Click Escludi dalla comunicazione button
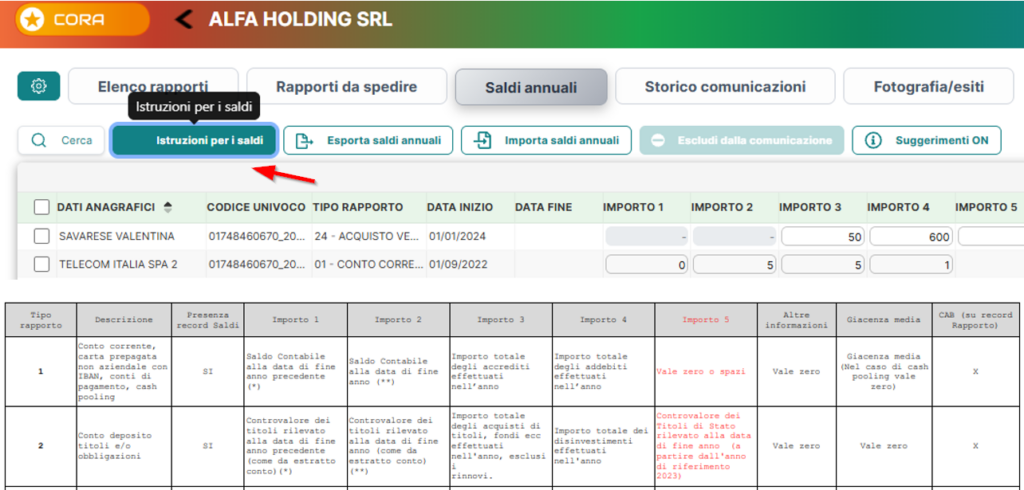Image resolution: width=1024 pixels, height=490 pixels. (x=741, y=140)
